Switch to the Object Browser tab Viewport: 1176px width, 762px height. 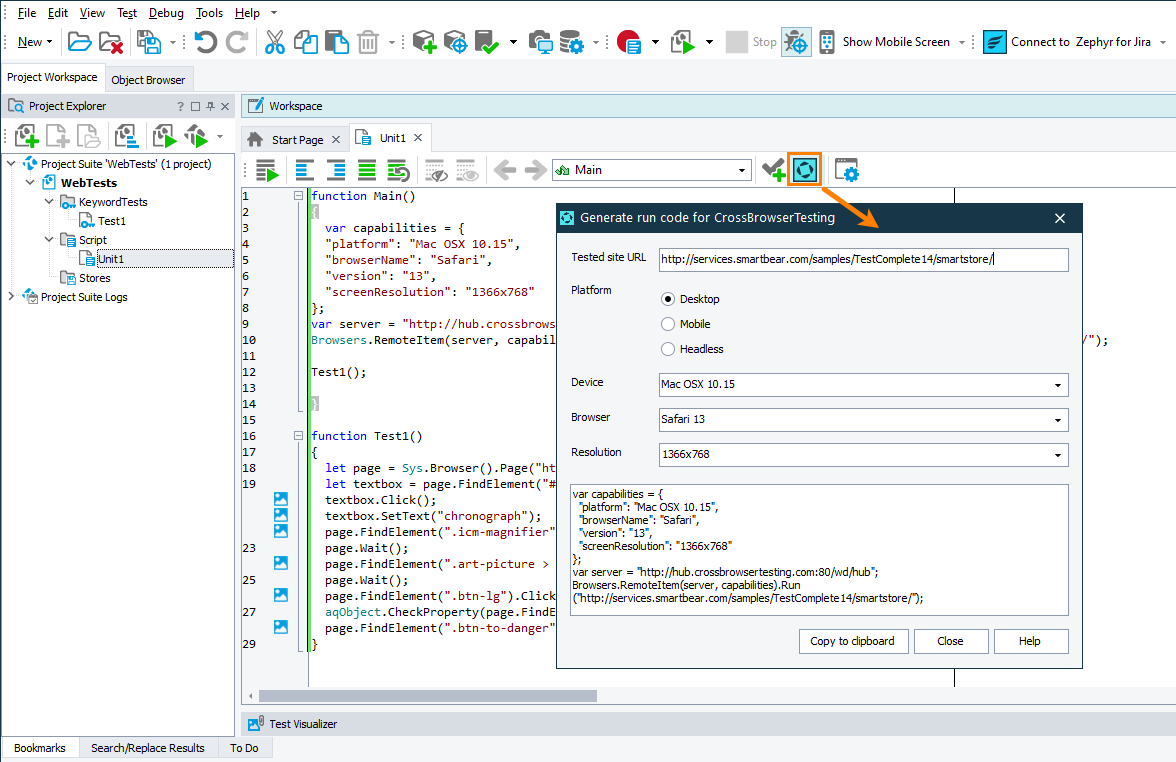click(148, 78)
